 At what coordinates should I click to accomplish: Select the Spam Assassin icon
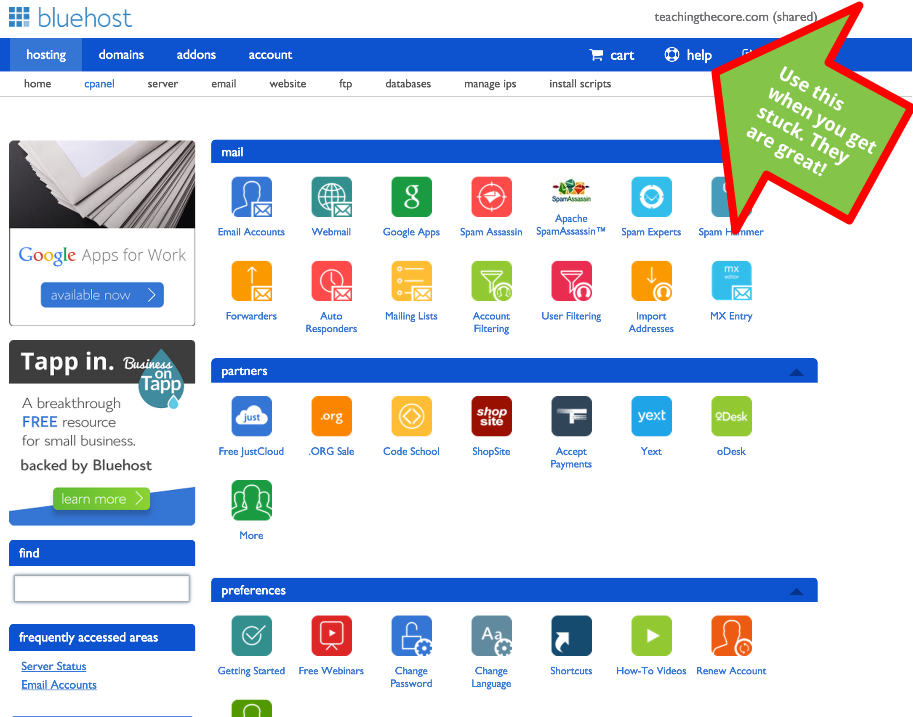pos(491,197)
